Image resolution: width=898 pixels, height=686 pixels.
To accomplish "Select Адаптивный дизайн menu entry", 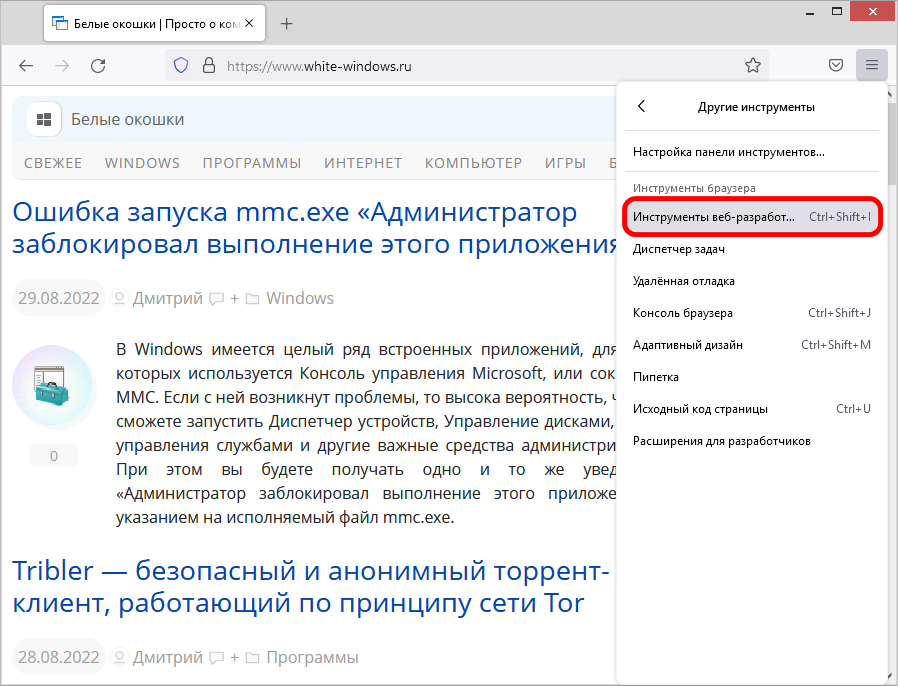I will (x=751, y=345).
